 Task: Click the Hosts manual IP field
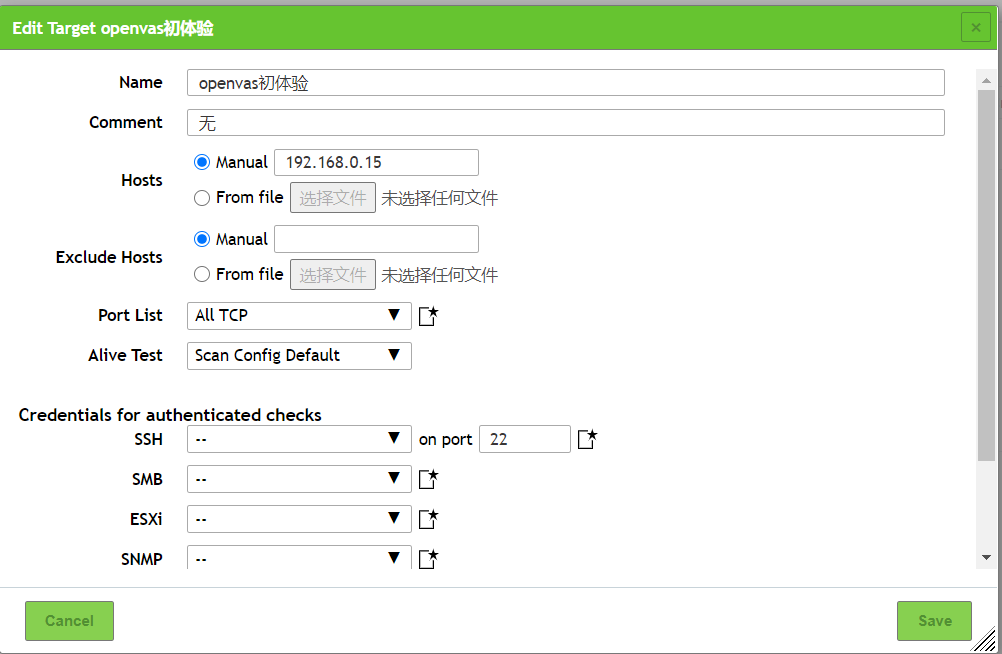(376, 162)
